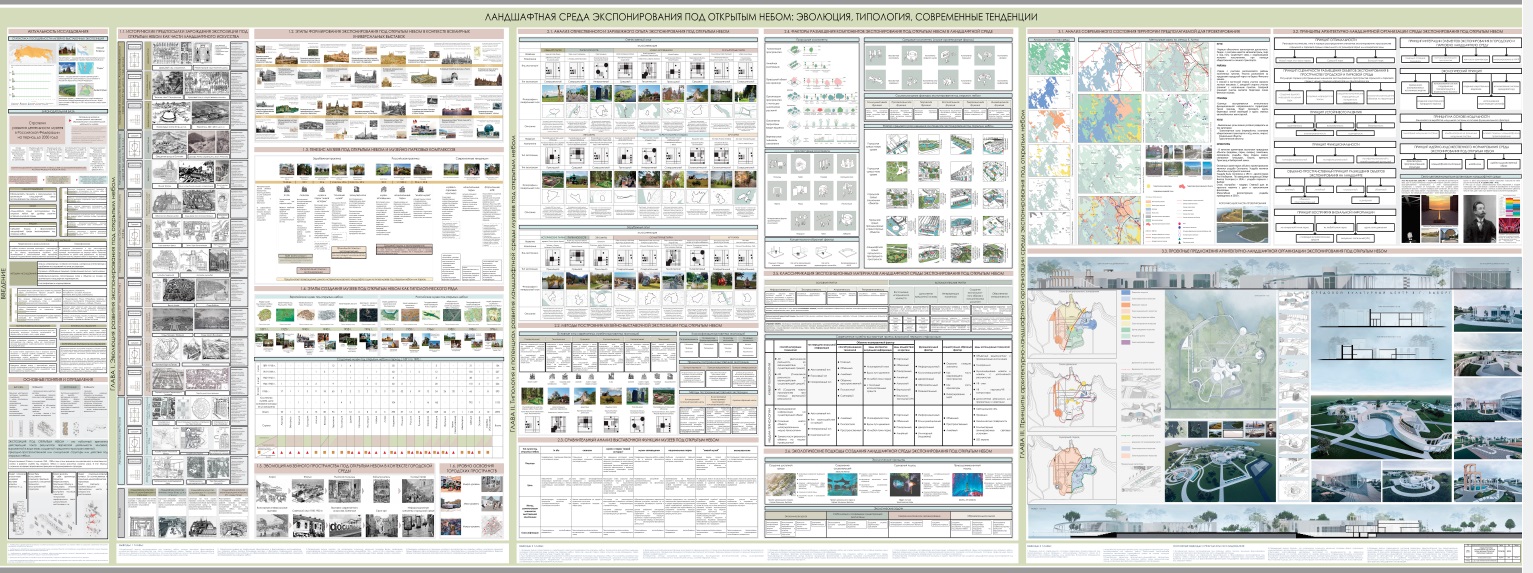This screenshot has height=573, width=1533.
Task: Select the orange Russia map in the research section
Action: 32,55
